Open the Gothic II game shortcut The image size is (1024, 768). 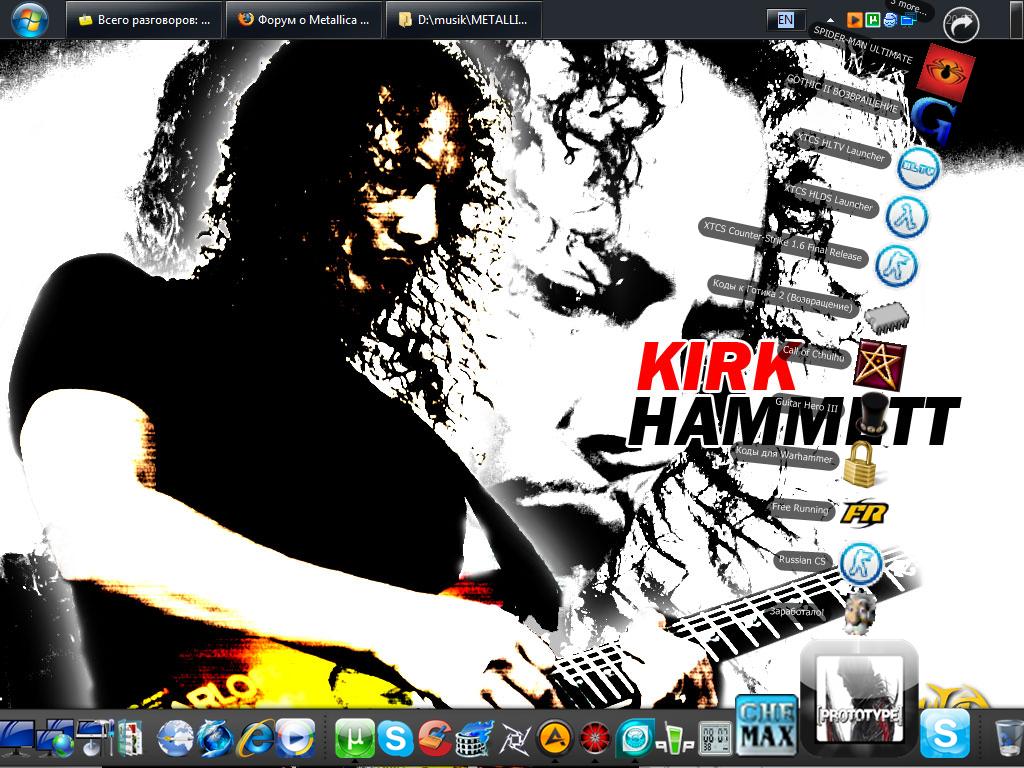[934, 120]
